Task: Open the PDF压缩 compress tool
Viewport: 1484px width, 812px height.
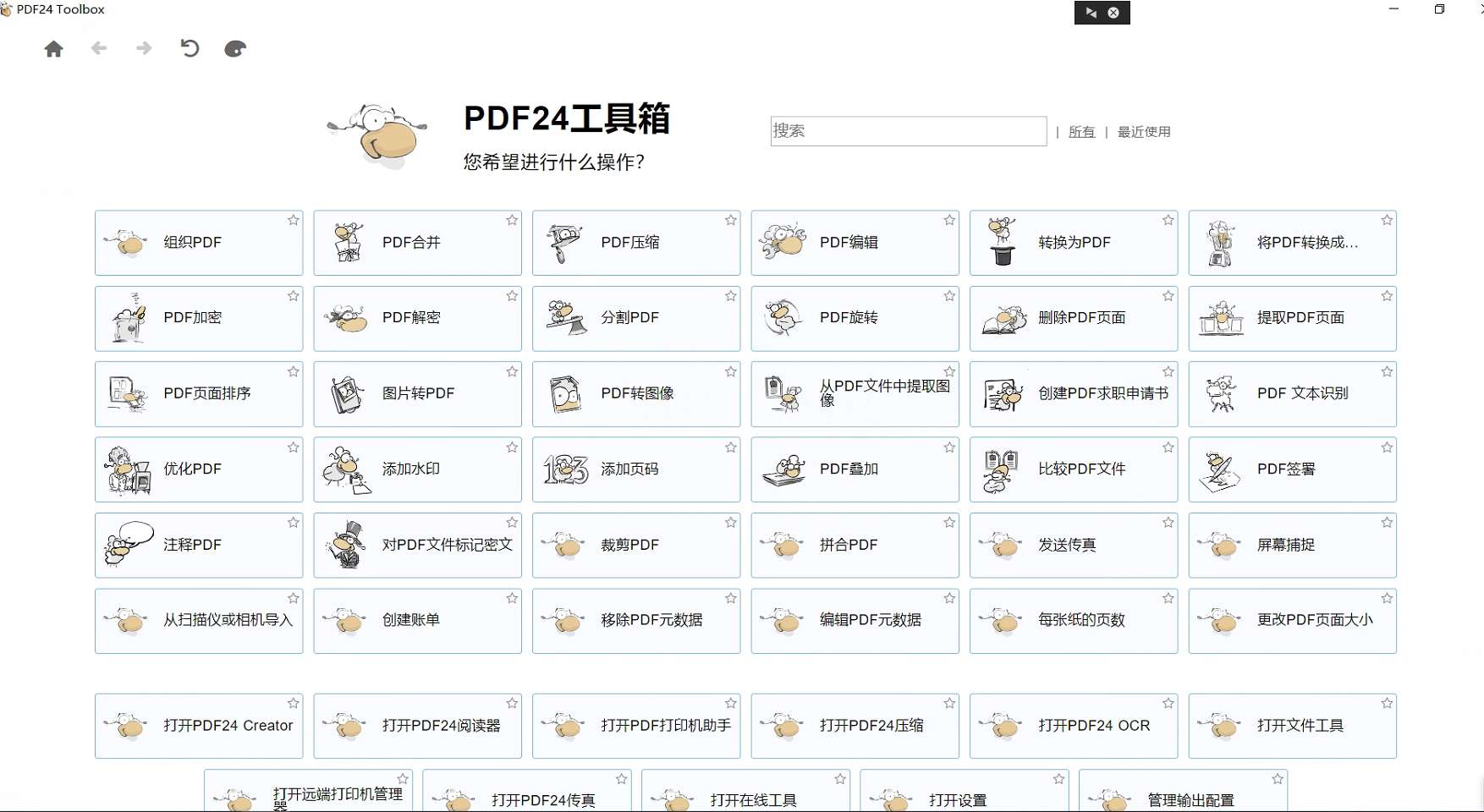Action: 635,243
